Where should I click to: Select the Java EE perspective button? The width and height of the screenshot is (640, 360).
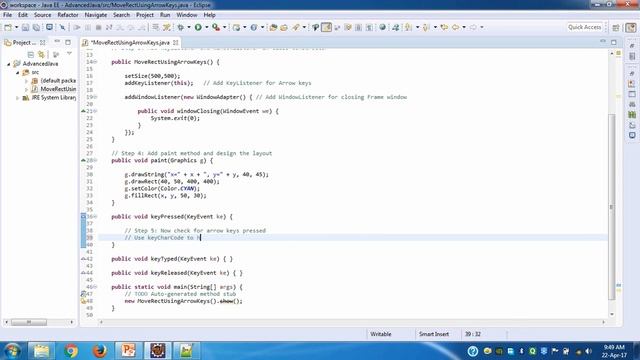631,27
